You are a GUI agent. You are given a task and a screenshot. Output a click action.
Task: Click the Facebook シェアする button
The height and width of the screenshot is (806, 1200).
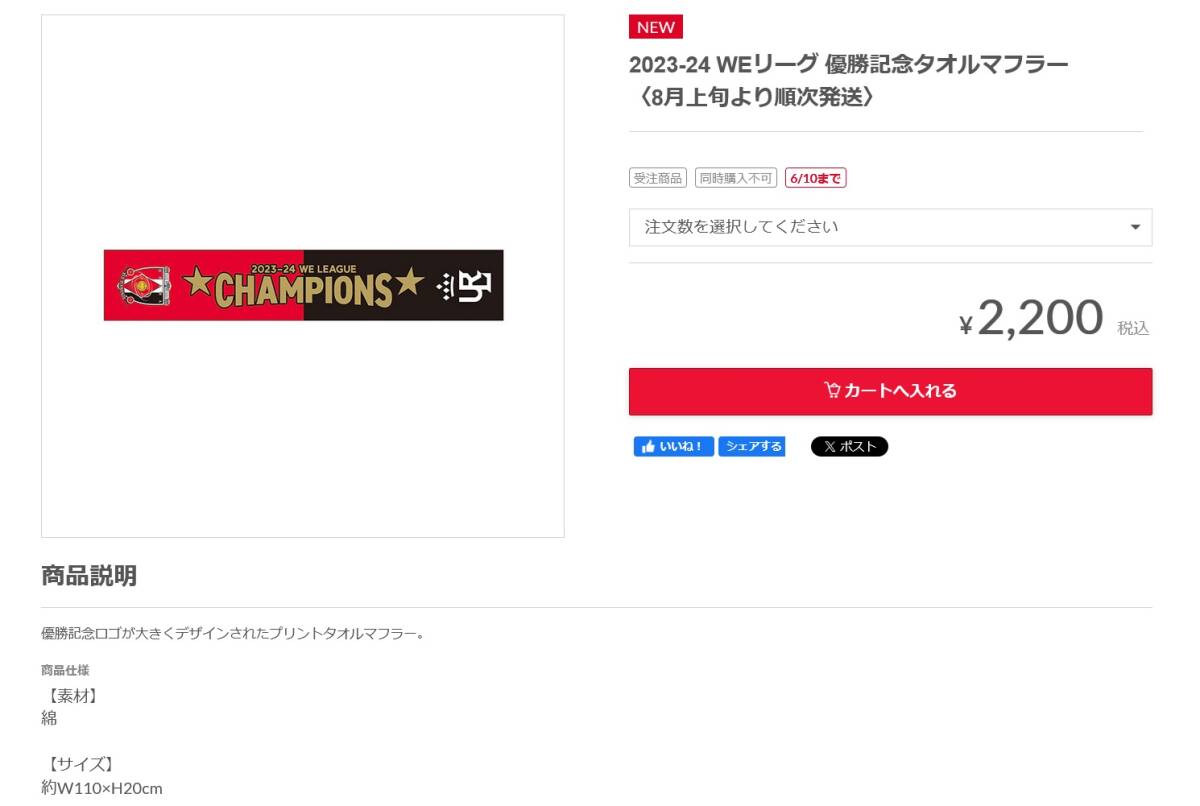pyautogui.click(x=751, y=447)
